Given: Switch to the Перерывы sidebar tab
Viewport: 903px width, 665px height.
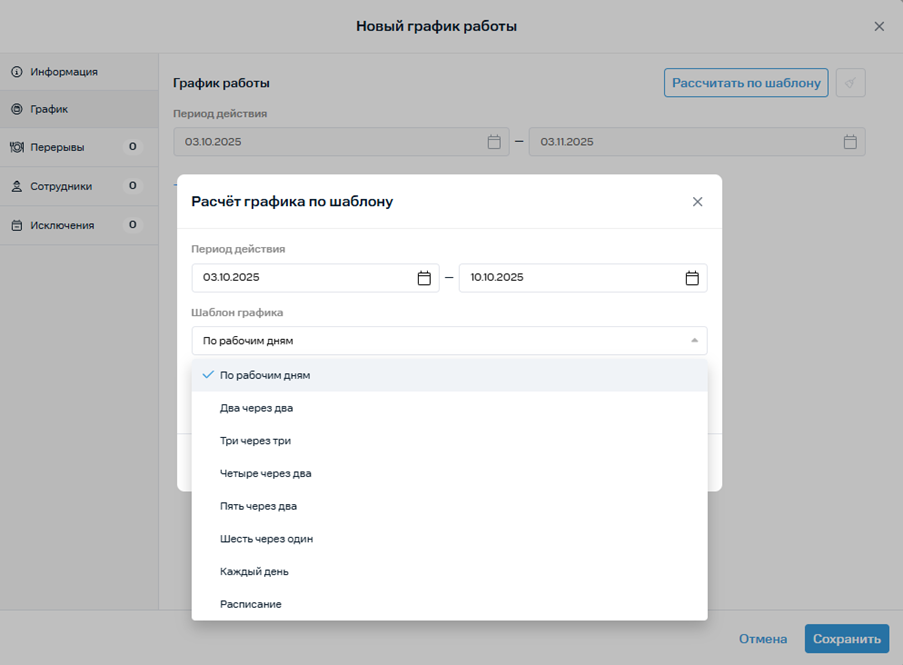Looking at the screenshot, I should coord(57,147).
